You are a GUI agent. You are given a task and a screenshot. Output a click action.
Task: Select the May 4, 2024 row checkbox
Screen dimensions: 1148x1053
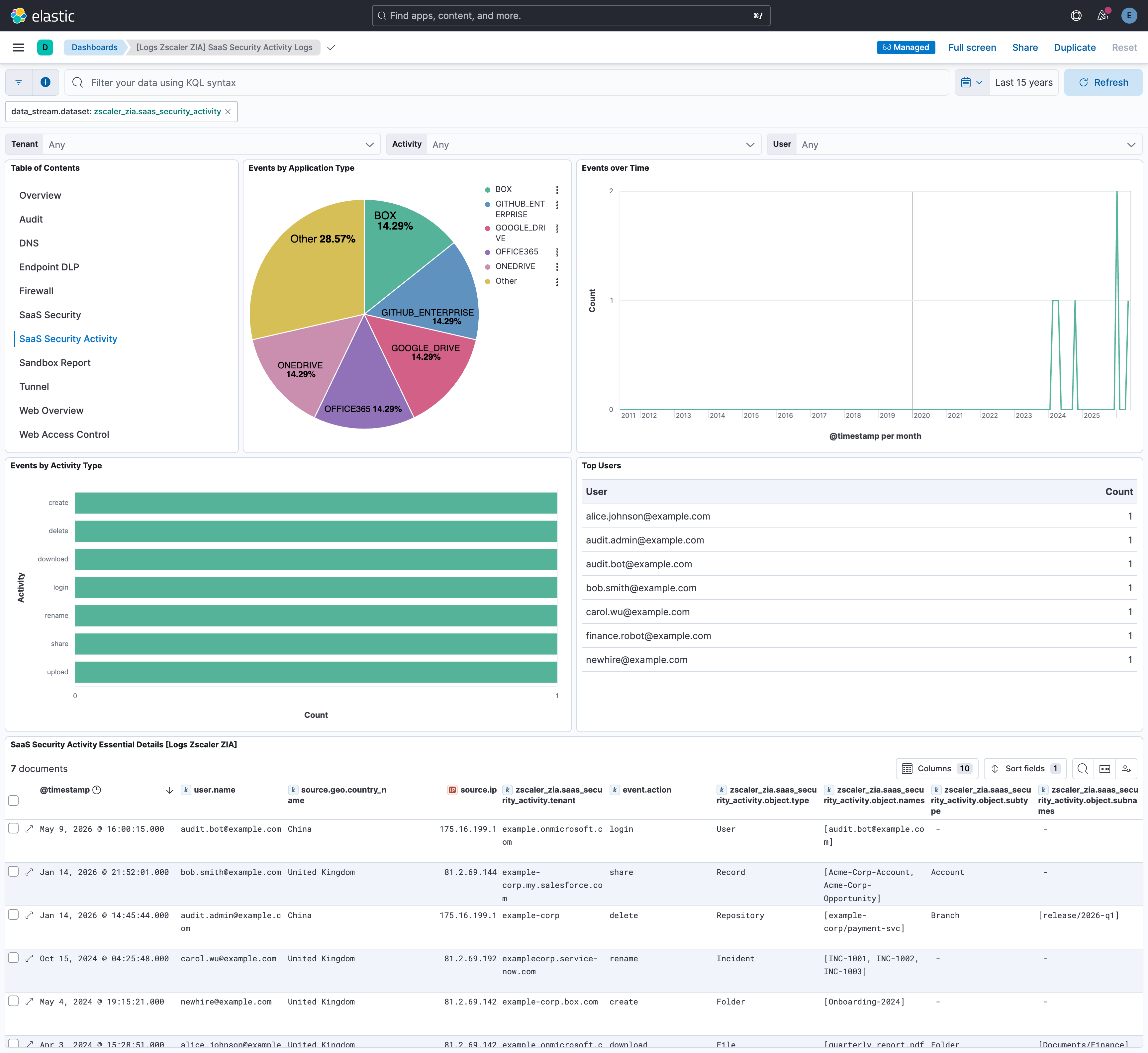pos(14,1001)
